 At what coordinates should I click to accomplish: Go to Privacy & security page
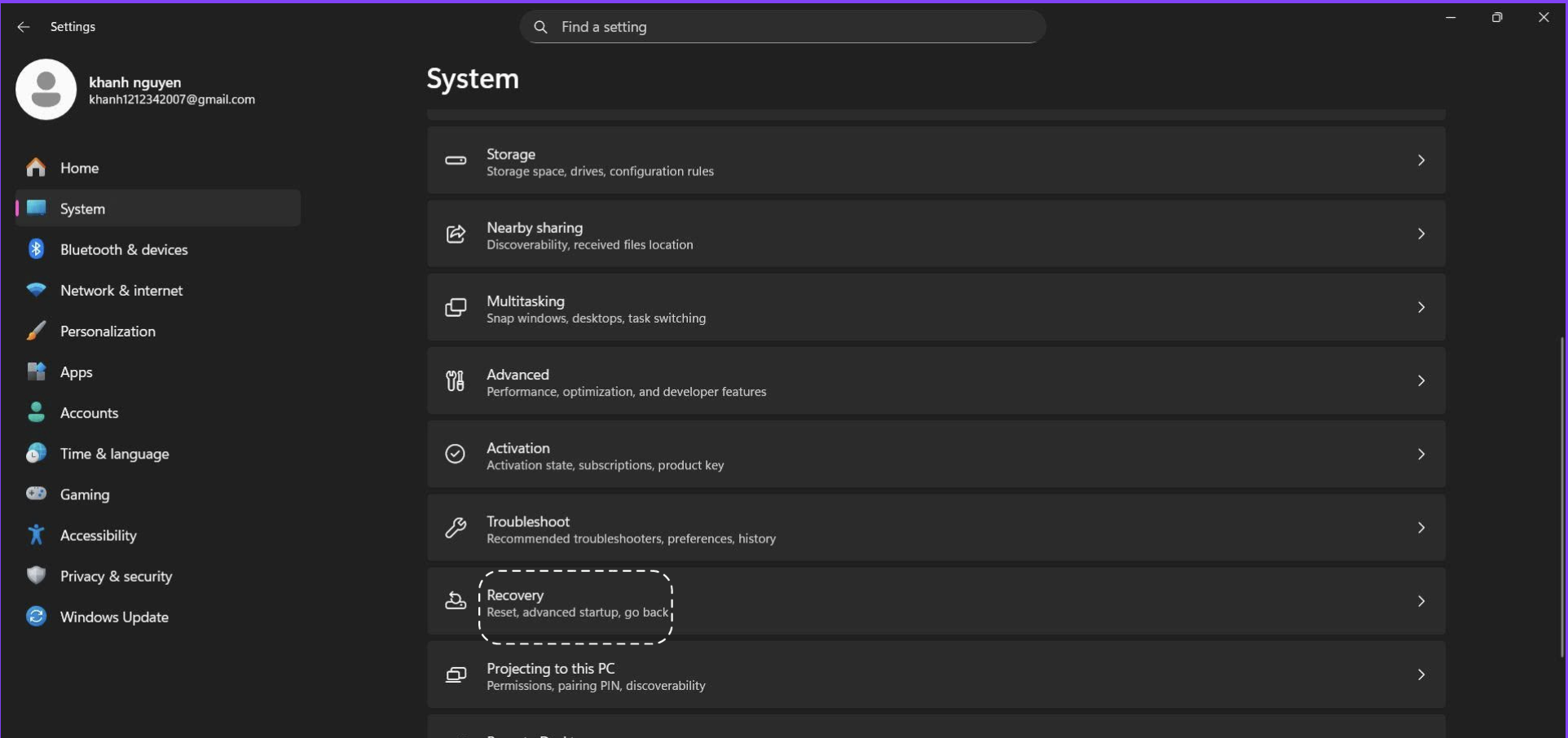pyautogui.click(x=116, y=576)
